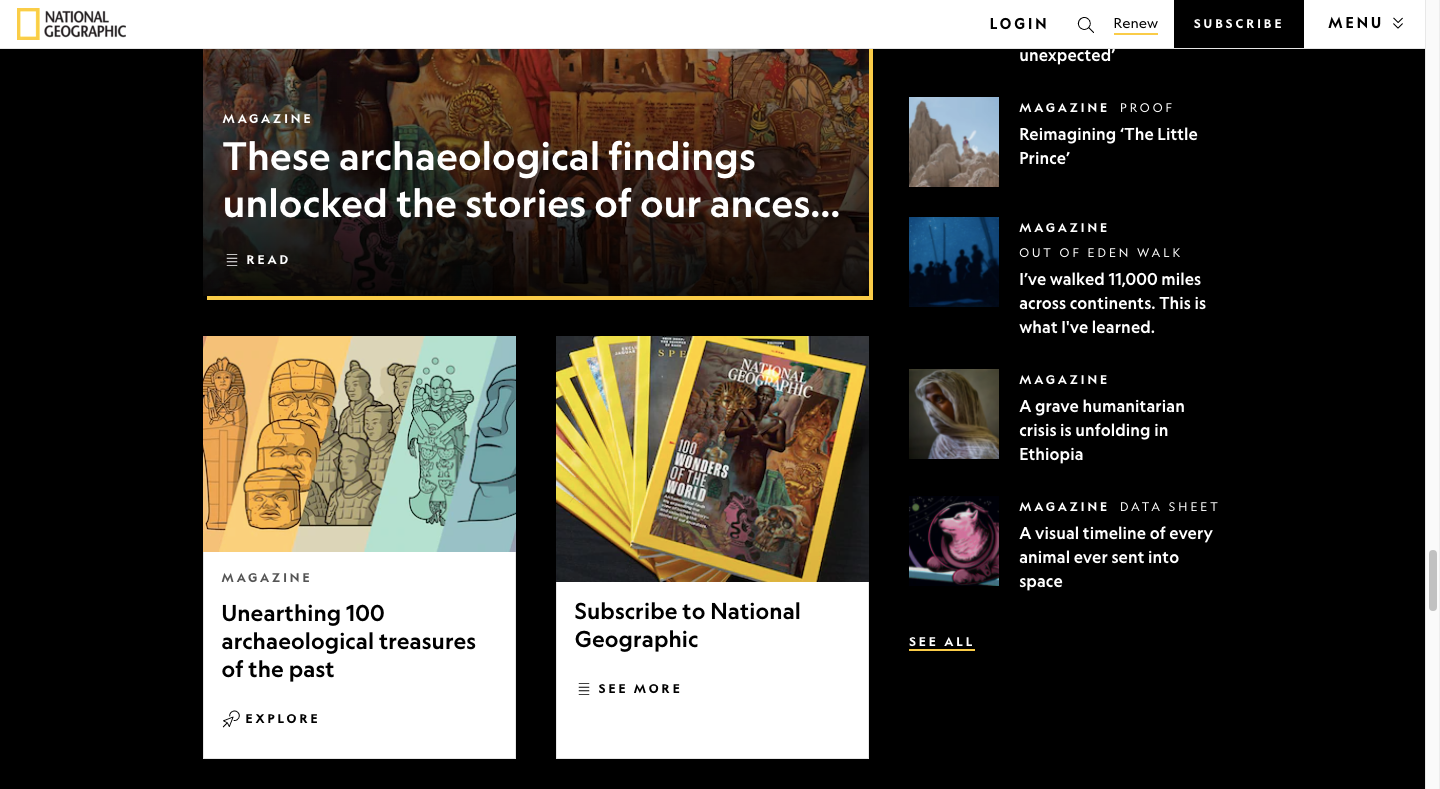Open the MENU label in header

pyautogui.click(x=1355, y=23)
